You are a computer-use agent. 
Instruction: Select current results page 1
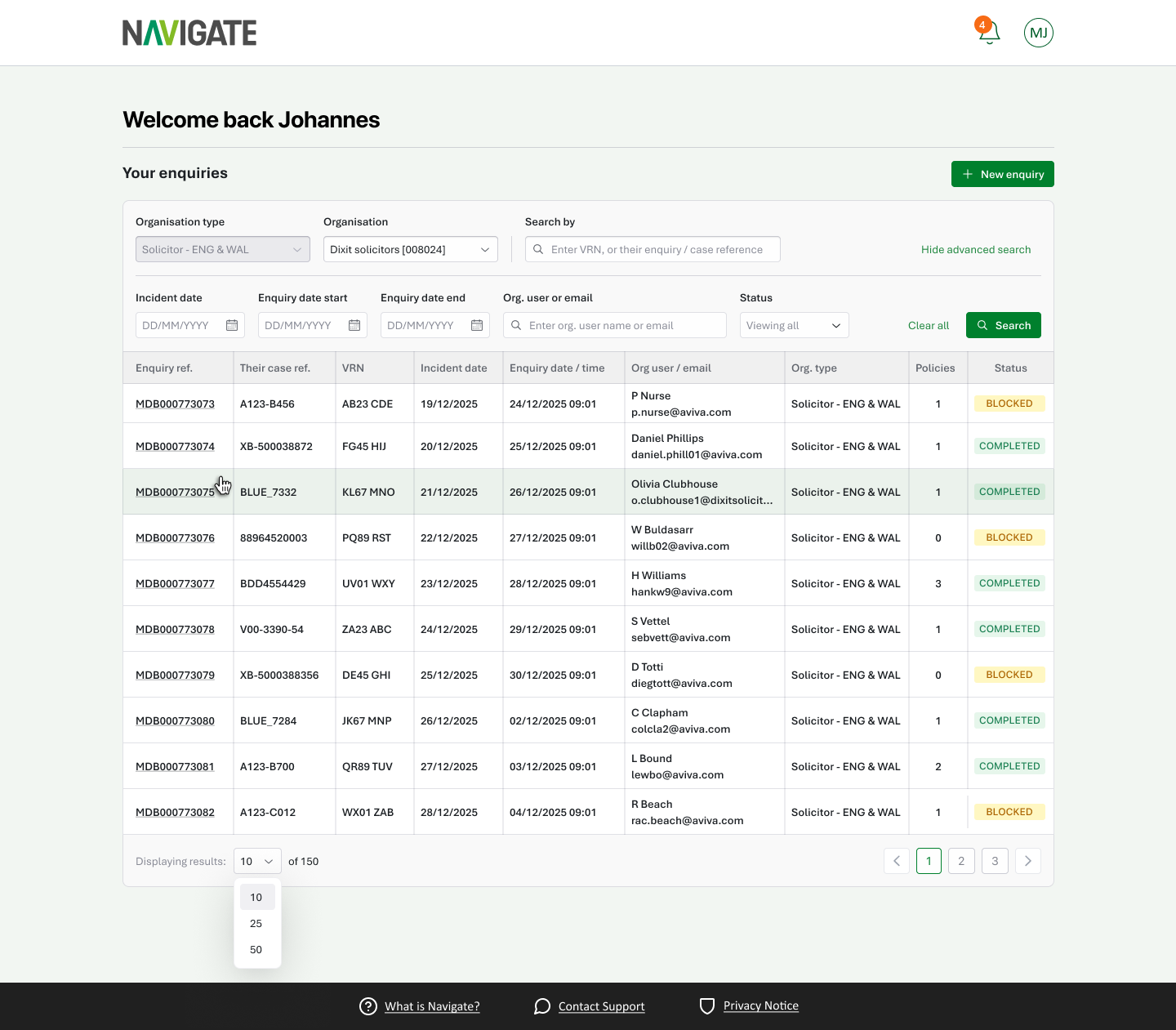pyautogui.click(x=929, y=861)
